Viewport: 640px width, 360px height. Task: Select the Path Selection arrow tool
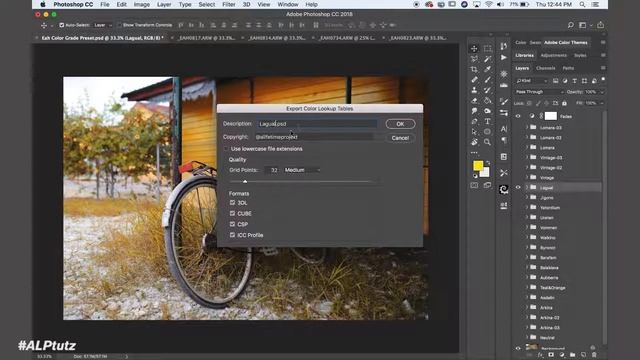point(474,132)
